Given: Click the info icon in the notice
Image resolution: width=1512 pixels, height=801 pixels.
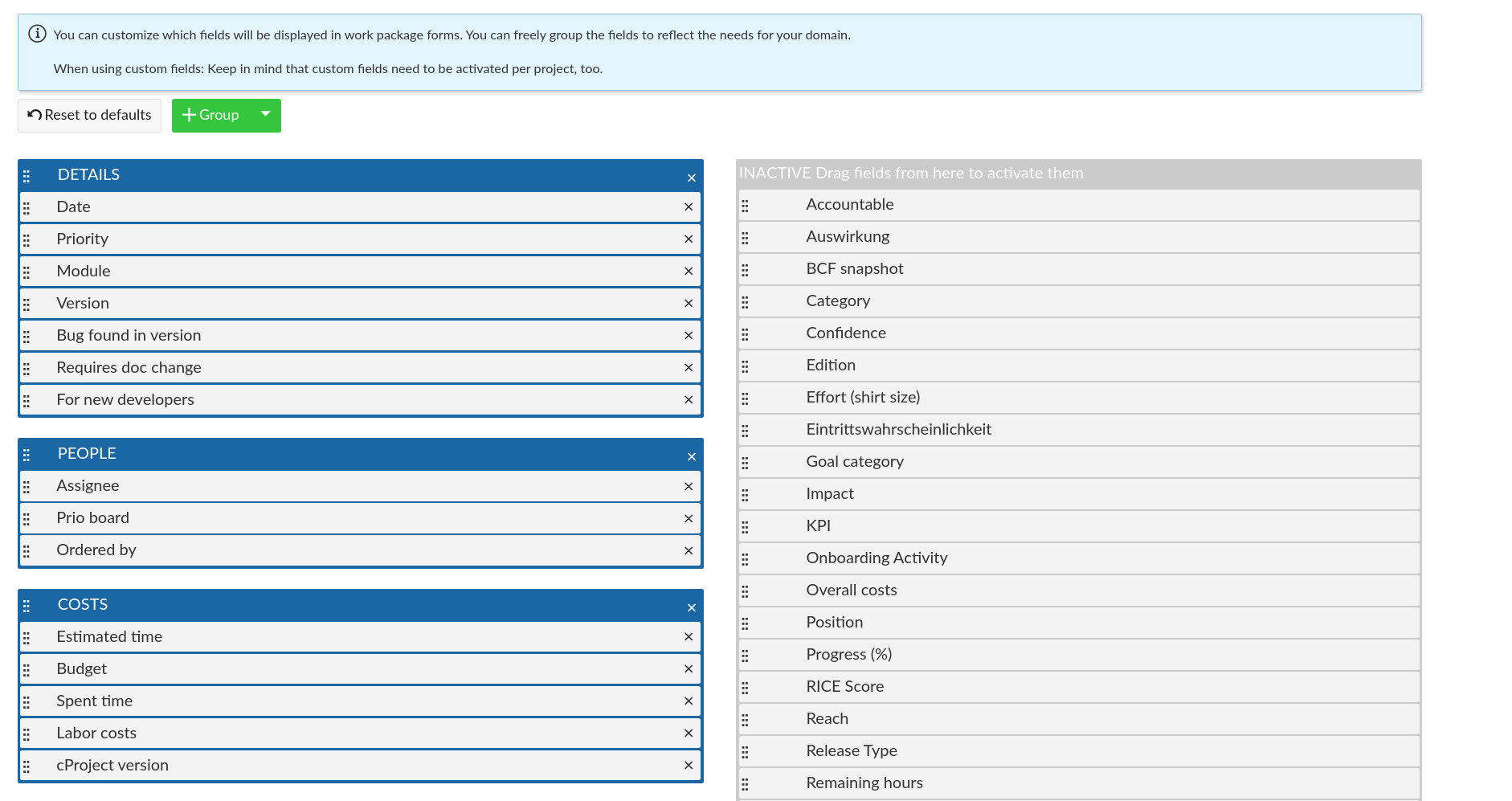Looking at the screenshot, I should (37, 34).
